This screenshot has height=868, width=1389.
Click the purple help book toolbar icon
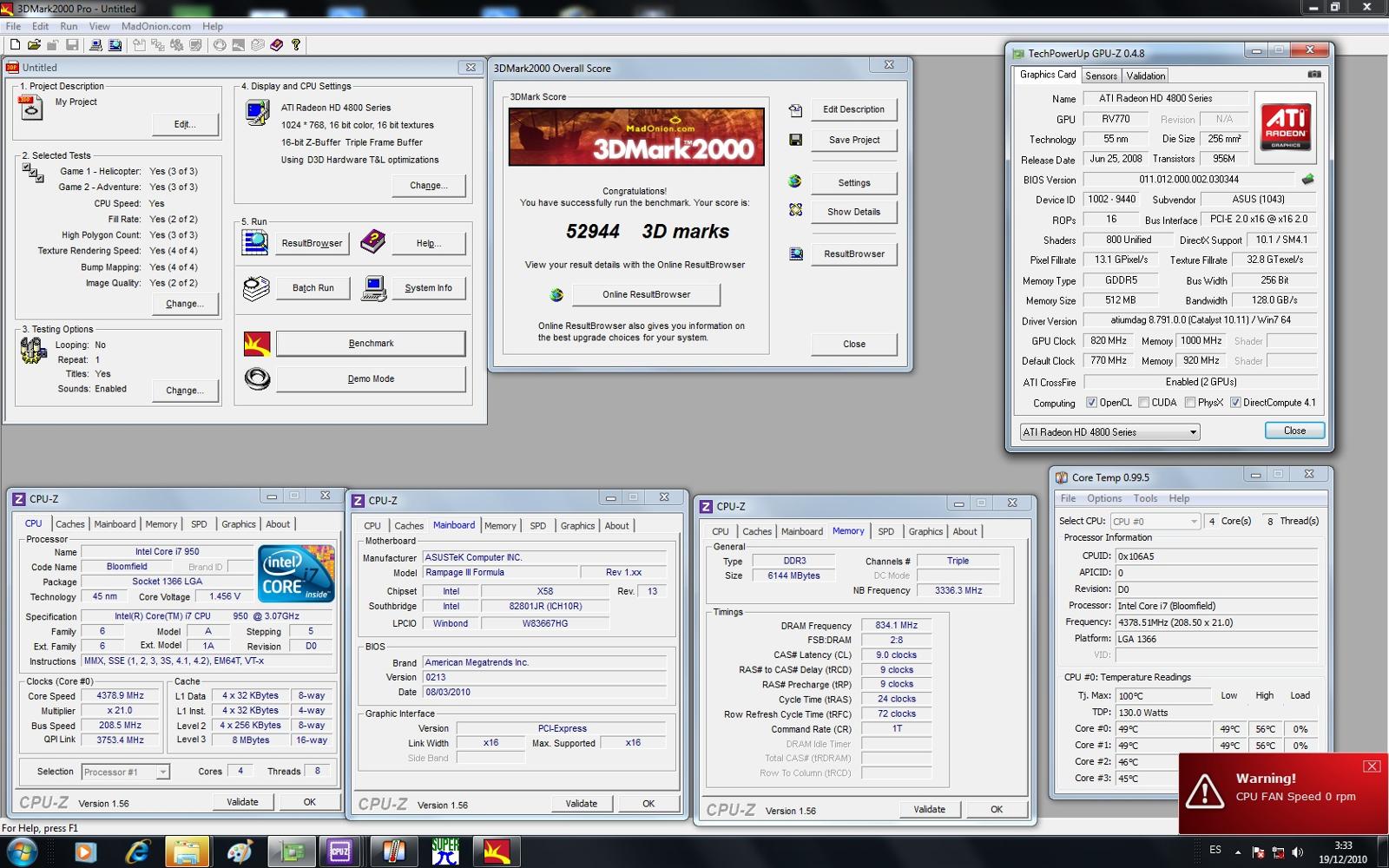click(x=277, y=45)
